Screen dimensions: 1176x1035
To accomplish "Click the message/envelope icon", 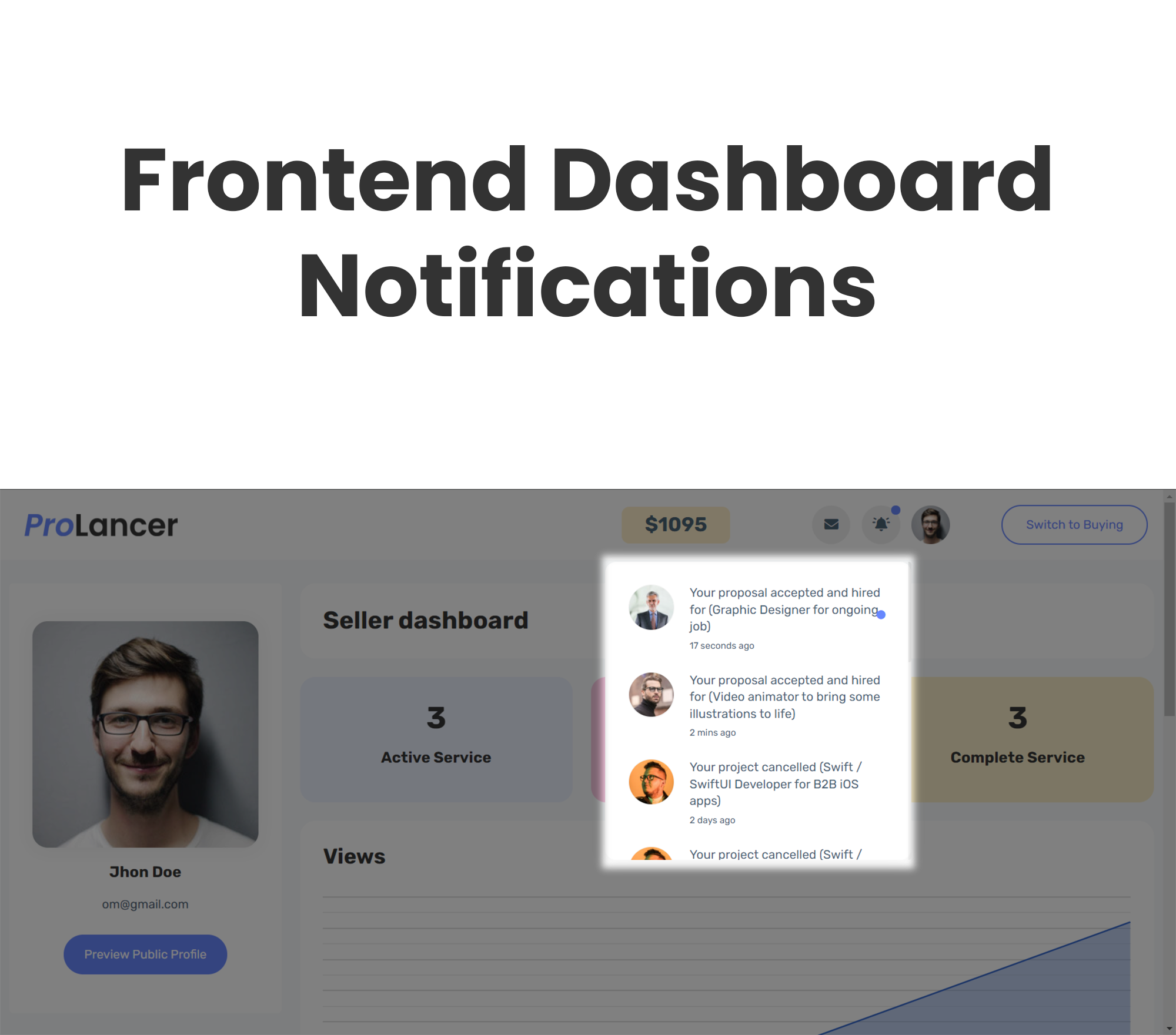I will click(x=832, y=524).
